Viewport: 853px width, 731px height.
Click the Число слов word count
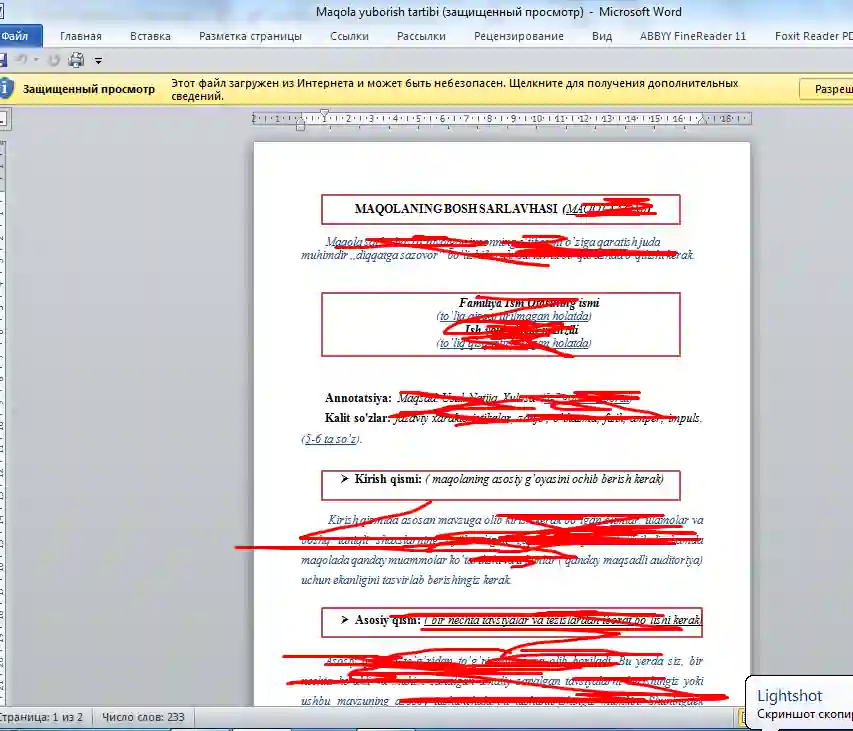click(143, 717)
